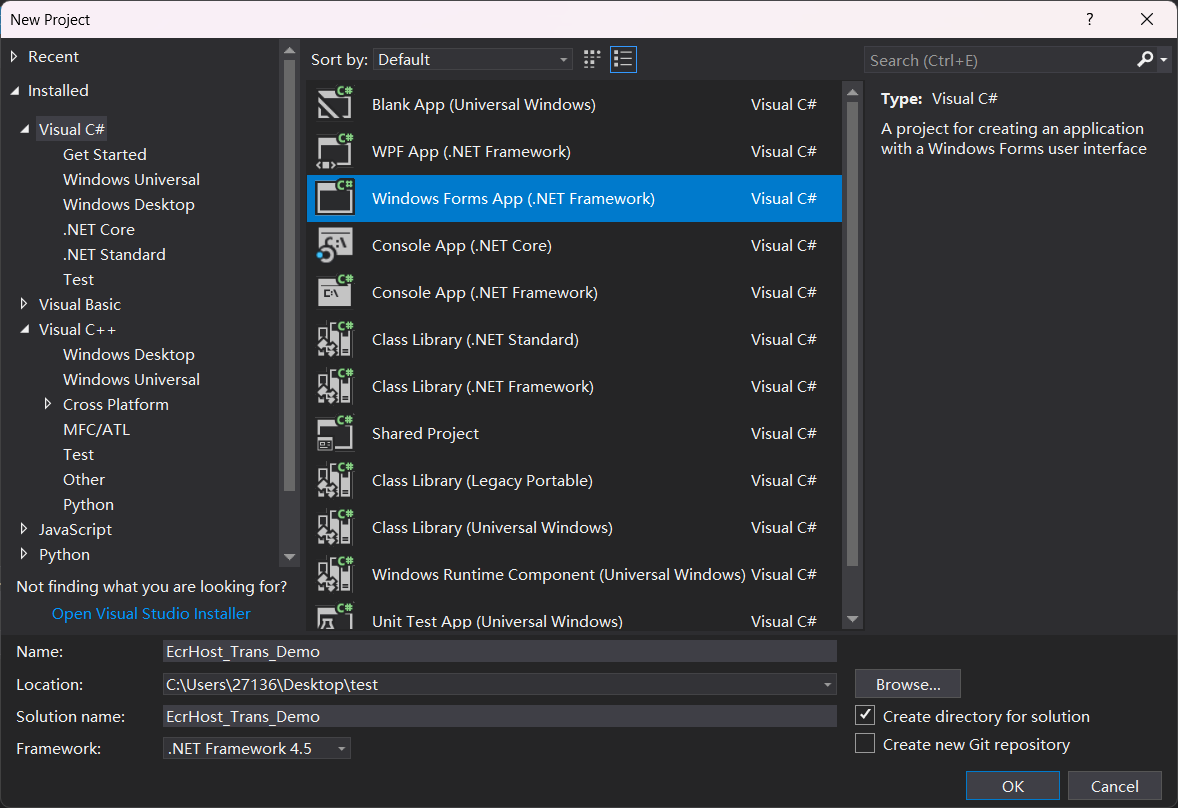Switch to small icons grid view
The image size is (1178, 808).
(x=592, y=59)
